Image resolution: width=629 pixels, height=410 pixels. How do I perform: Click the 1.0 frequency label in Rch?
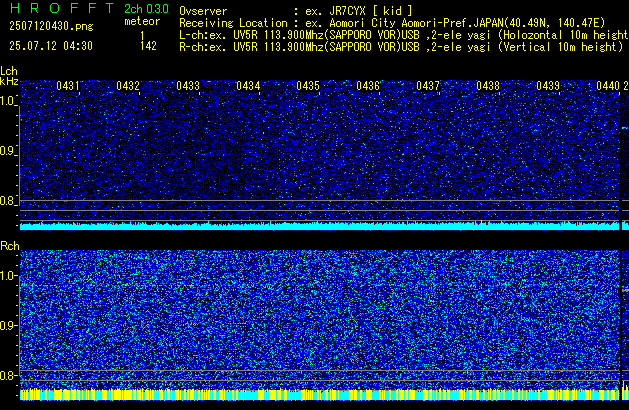coord(8,276)
